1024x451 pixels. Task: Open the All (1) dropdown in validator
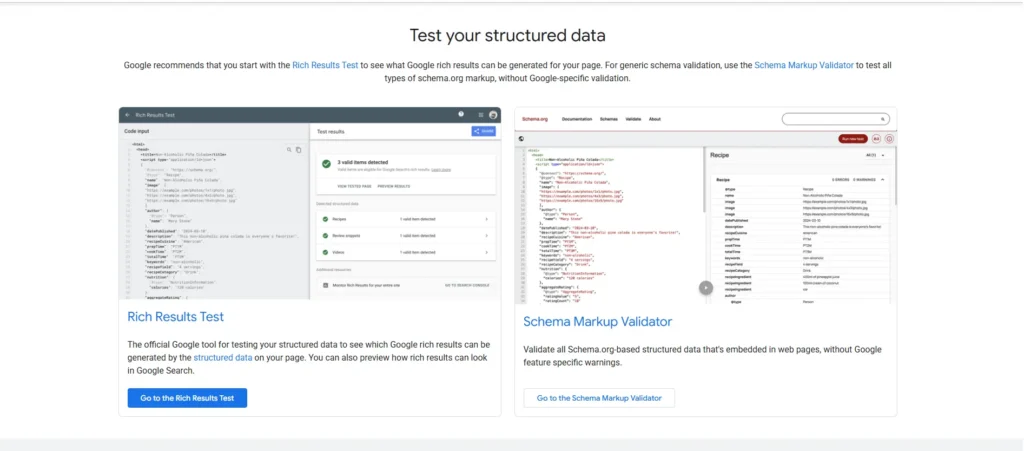pyautogui.click(x=870, y=155)
